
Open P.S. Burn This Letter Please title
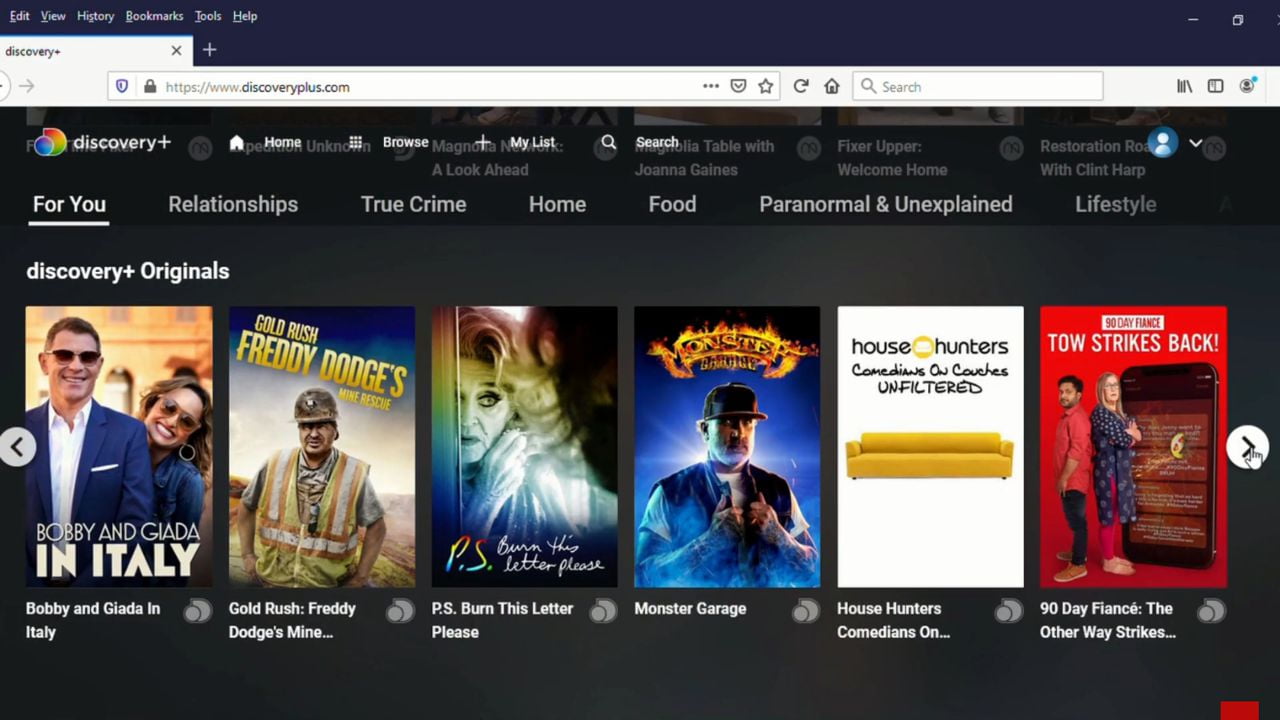[x=502, y=620]
